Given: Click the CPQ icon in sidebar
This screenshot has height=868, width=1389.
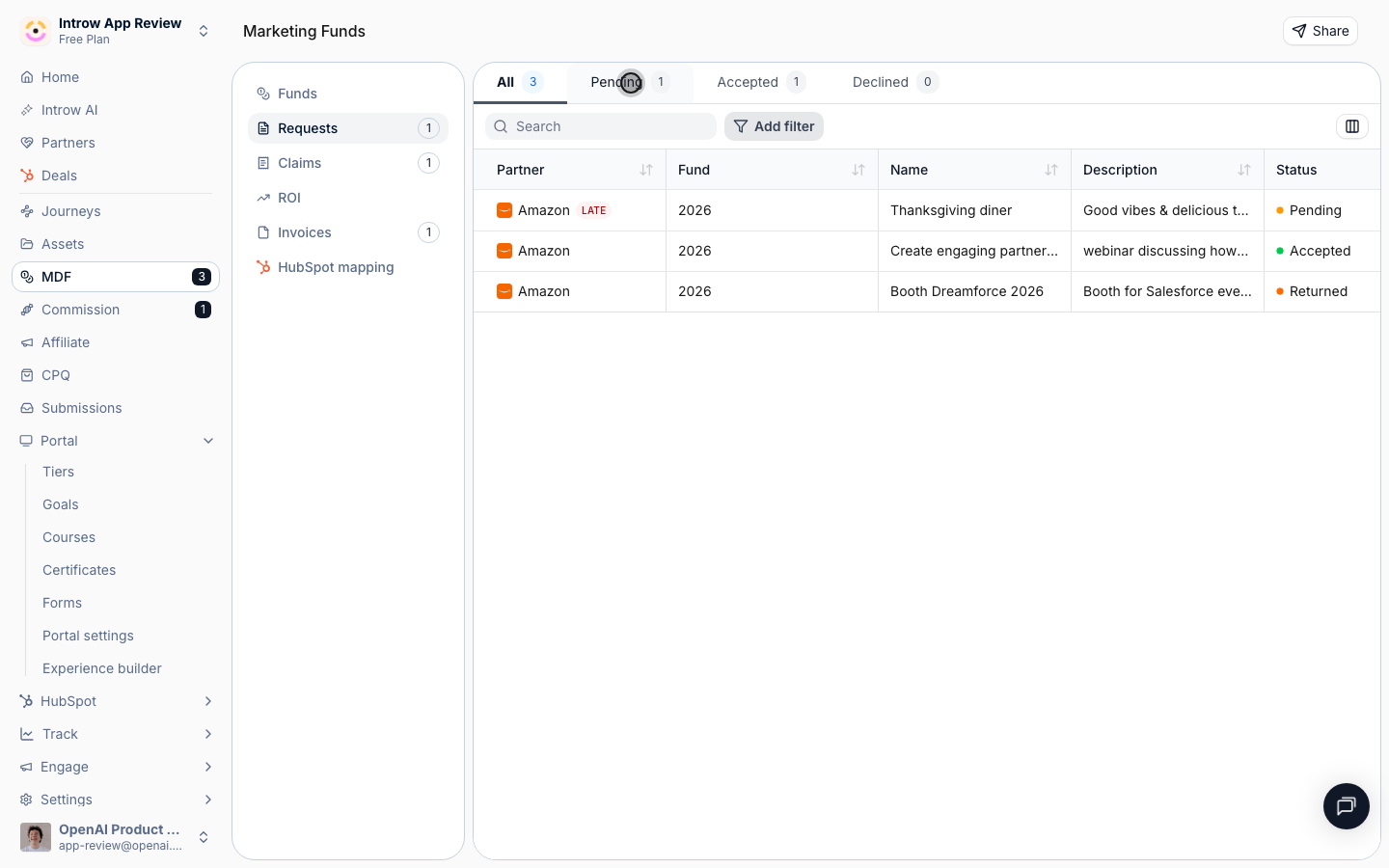Looking at the screenshot, I should (x=27, y=375).
